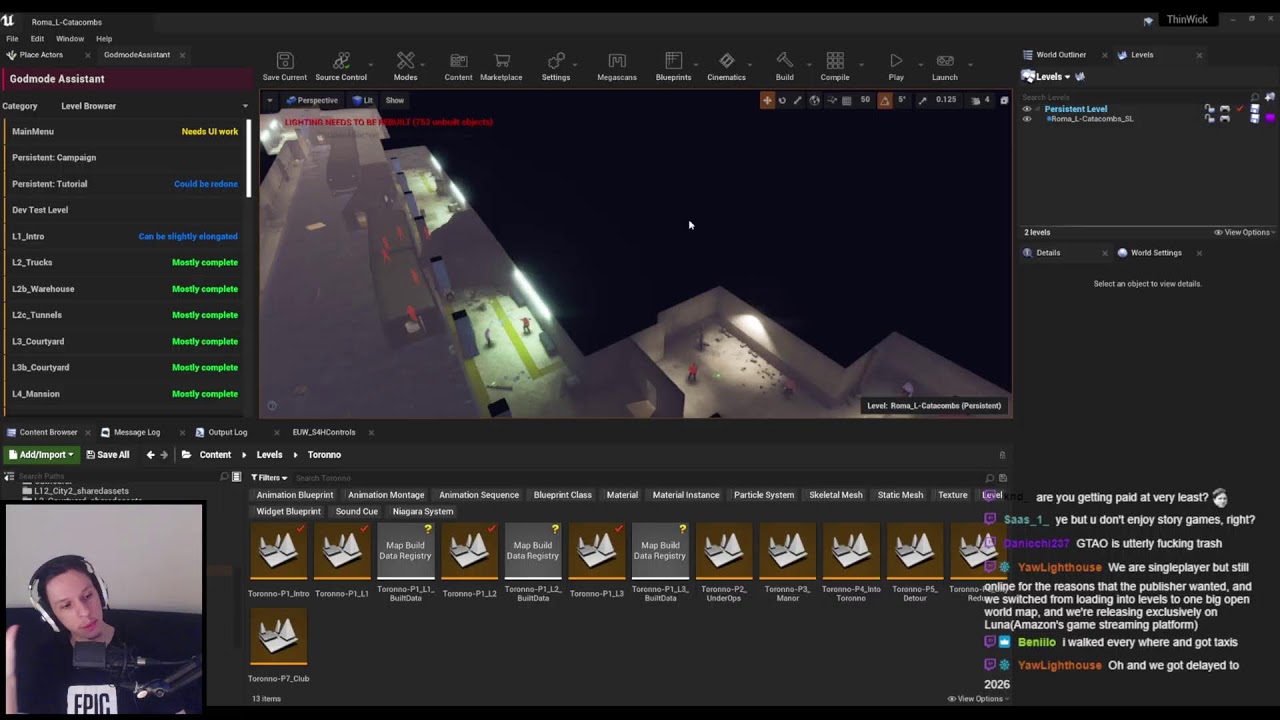This screenshot has height=720, width=1280.
Task: Toggle the Niagara System filter
Action: pyautogui.click(x=423, y=512)
